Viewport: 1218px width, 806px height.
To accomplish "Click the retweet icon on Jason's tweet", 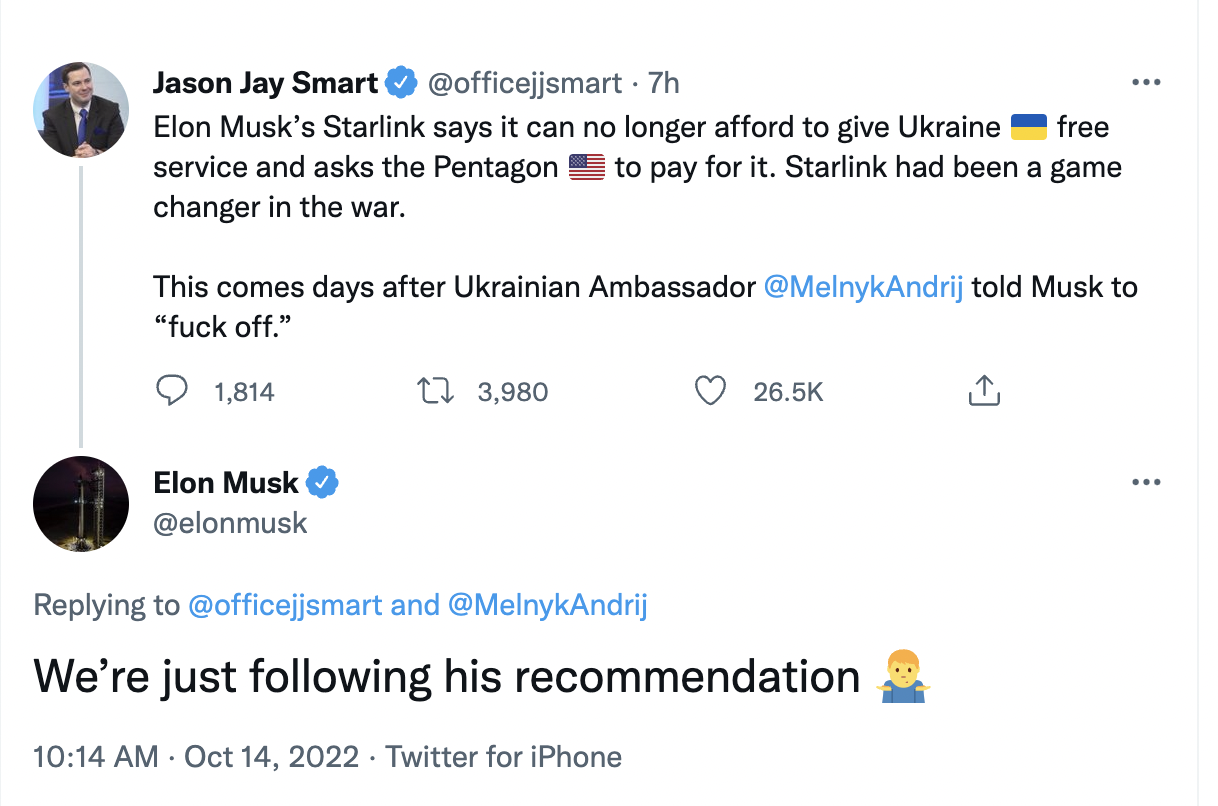I will click(x=435, y=391).
